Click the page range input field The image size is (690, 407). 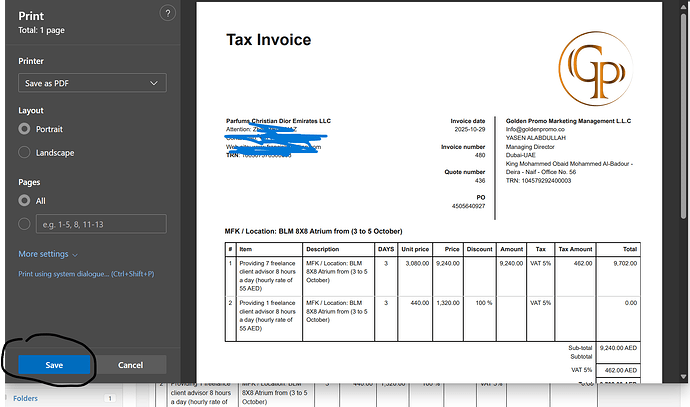point(101,224)
